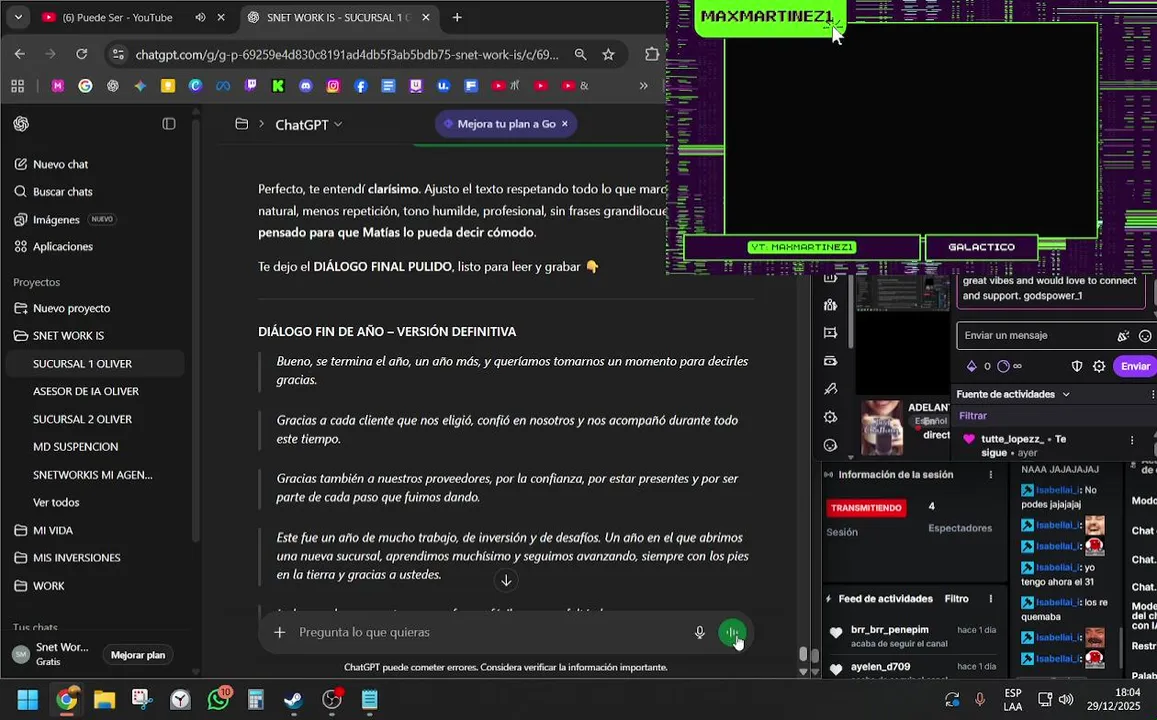
Task: Click the Chrome address bar URL
Action: (x=347, y=55)
